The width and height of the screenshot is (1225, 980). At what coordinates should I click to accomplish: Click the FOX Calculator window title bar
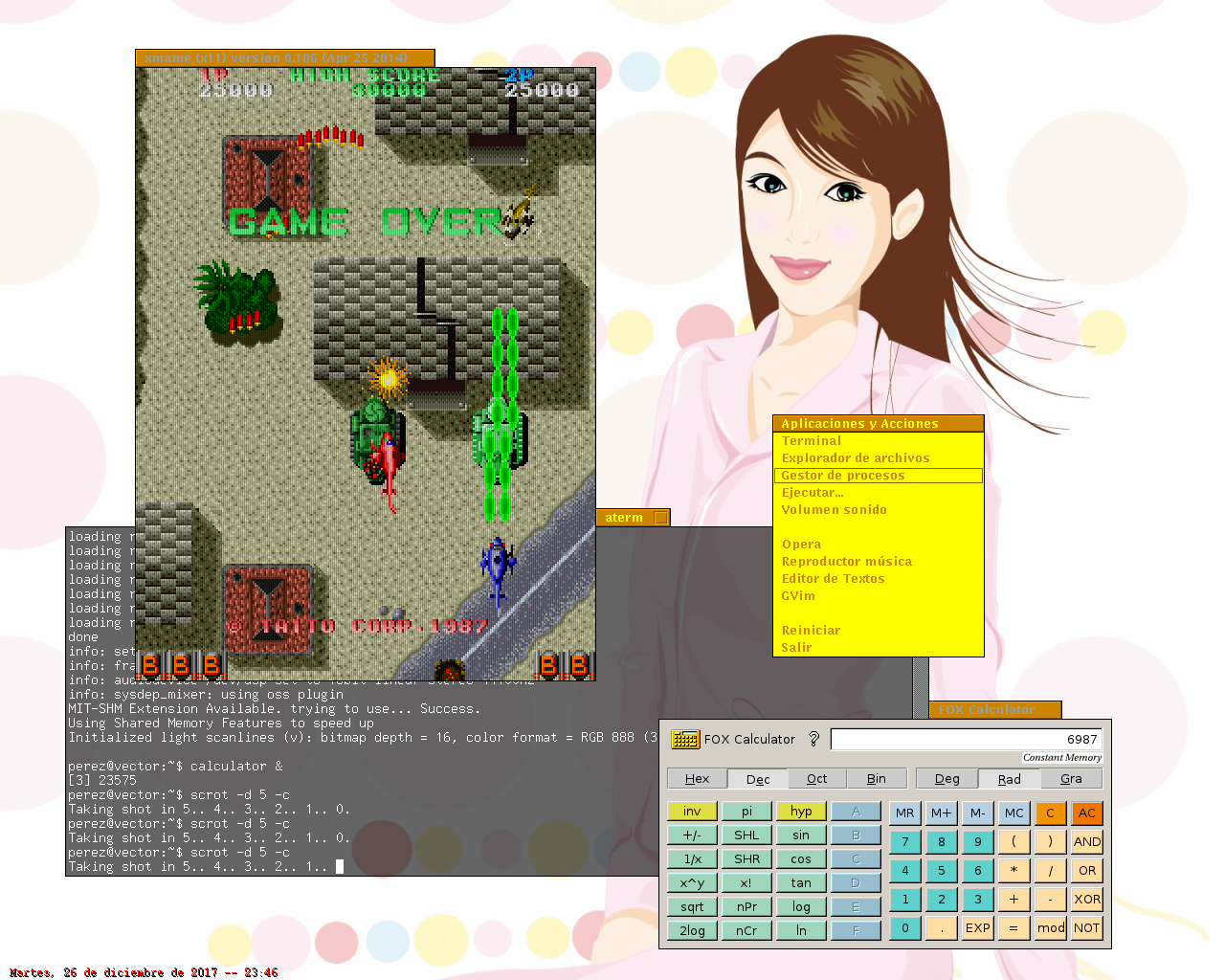[x=995, y=710]
